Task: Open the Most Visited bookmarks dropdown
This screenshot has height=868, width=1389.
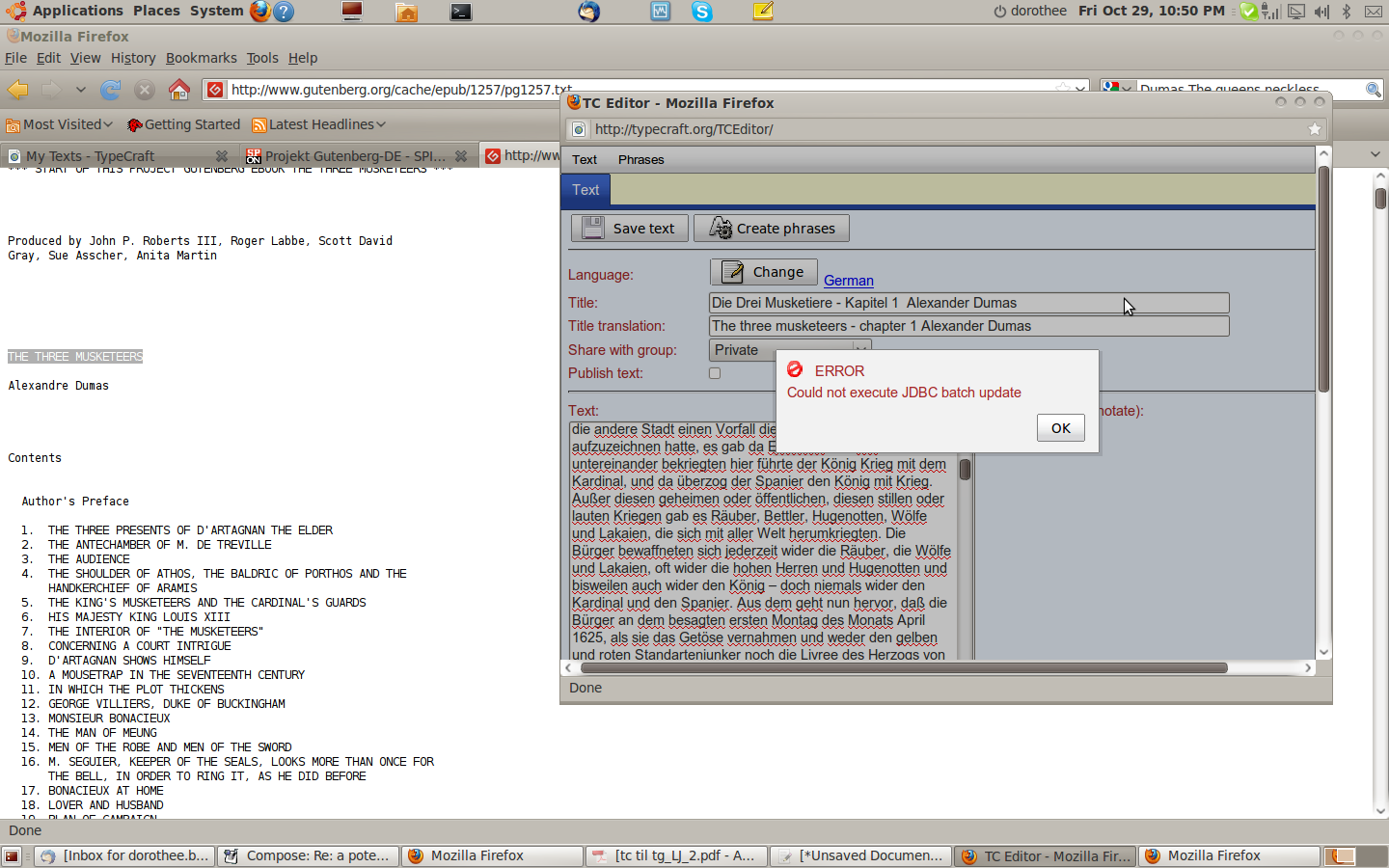Action: click(x=60, y=124)
